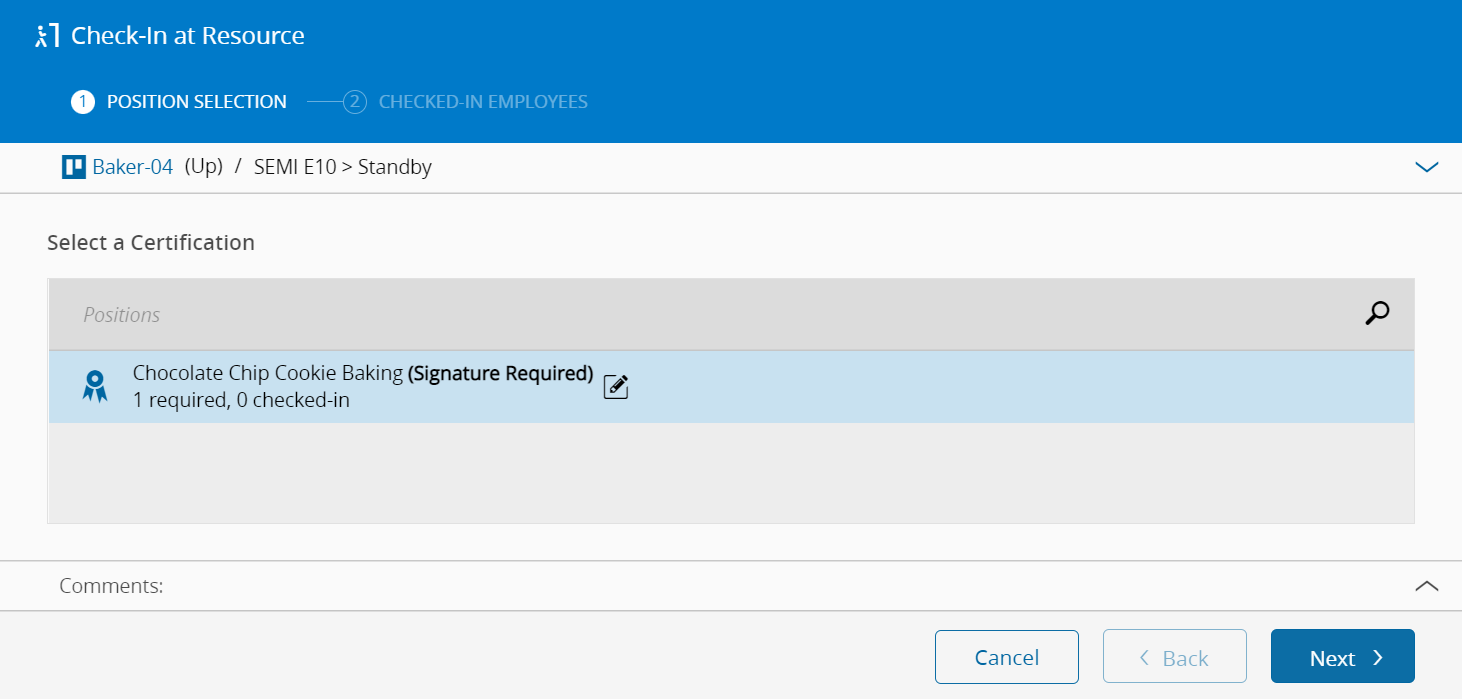Click the magnifier search icon
The width and height of the screenshot is (1462, 699).
click(x=1377, y=314)
